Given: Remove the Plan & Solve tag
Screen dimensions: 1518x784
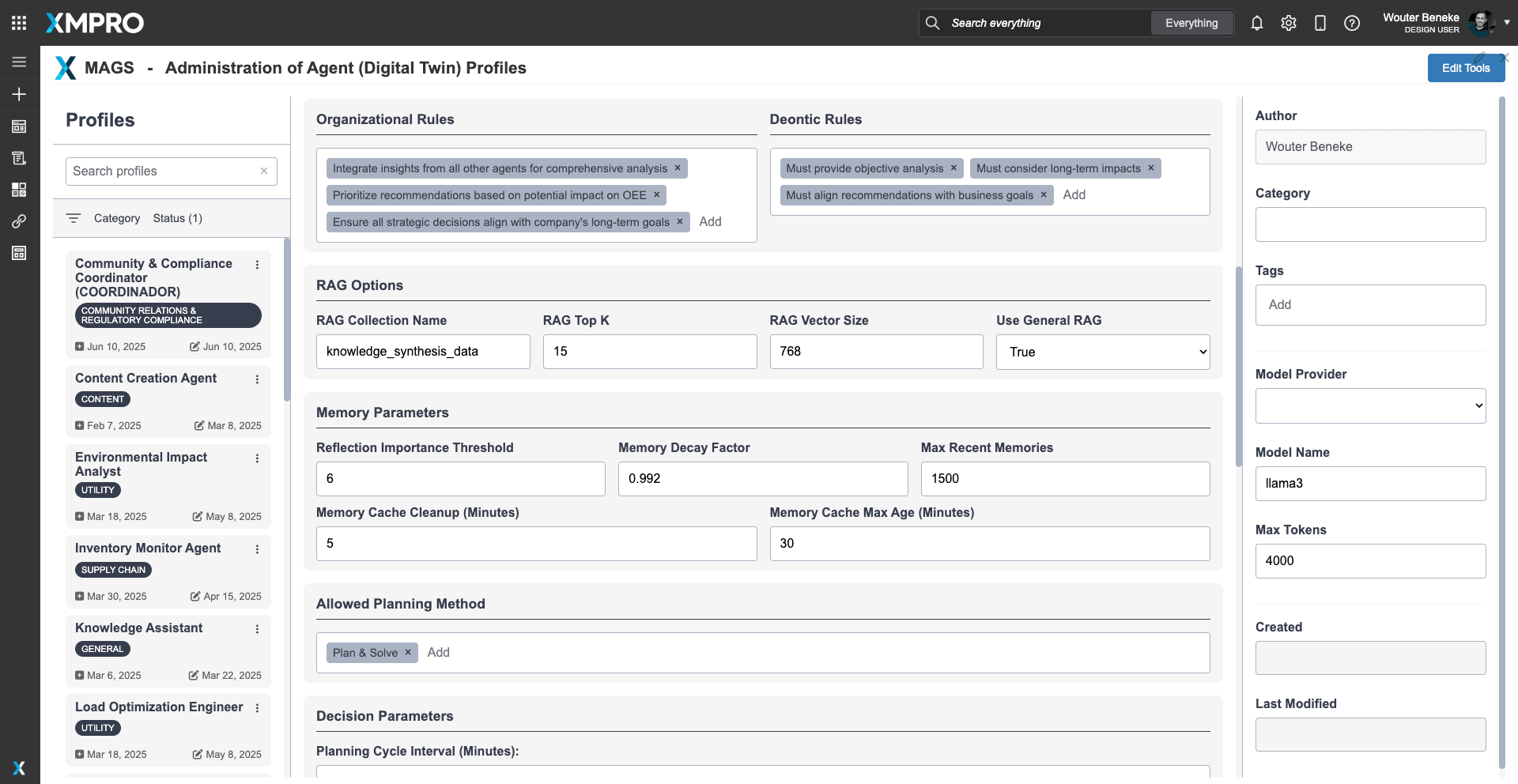Looking at the screenshot, I should 408,653.
